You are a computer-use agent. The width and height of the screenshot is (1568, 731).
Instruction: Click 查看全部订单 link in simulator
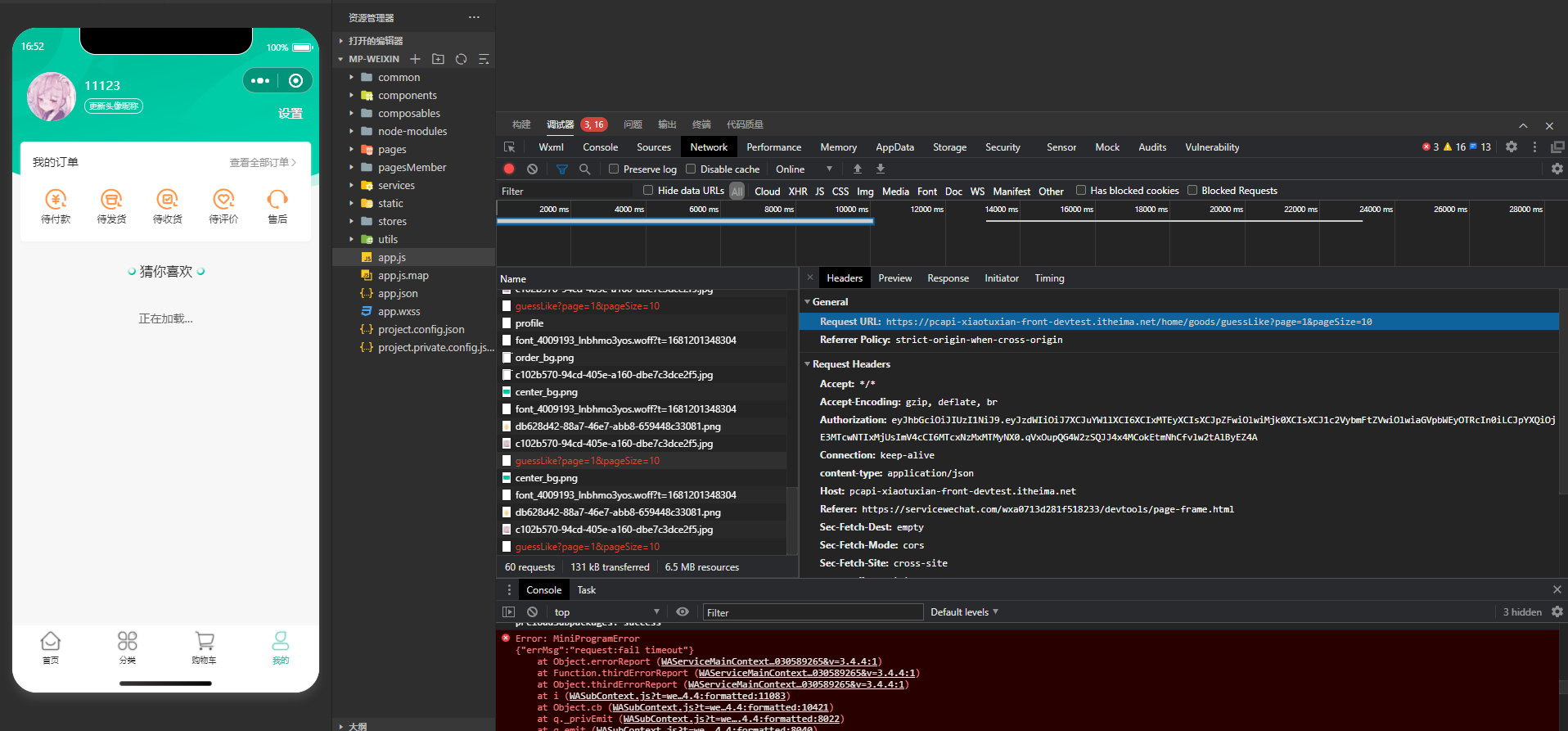[x=262, y=162]
